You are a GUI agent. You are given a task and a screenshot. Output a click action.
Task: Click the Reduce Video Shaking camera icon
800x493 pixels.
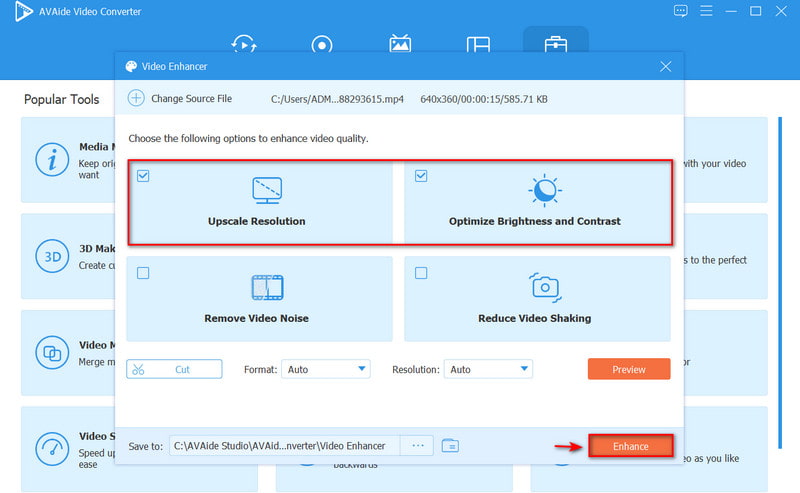(x=545, y=287)
